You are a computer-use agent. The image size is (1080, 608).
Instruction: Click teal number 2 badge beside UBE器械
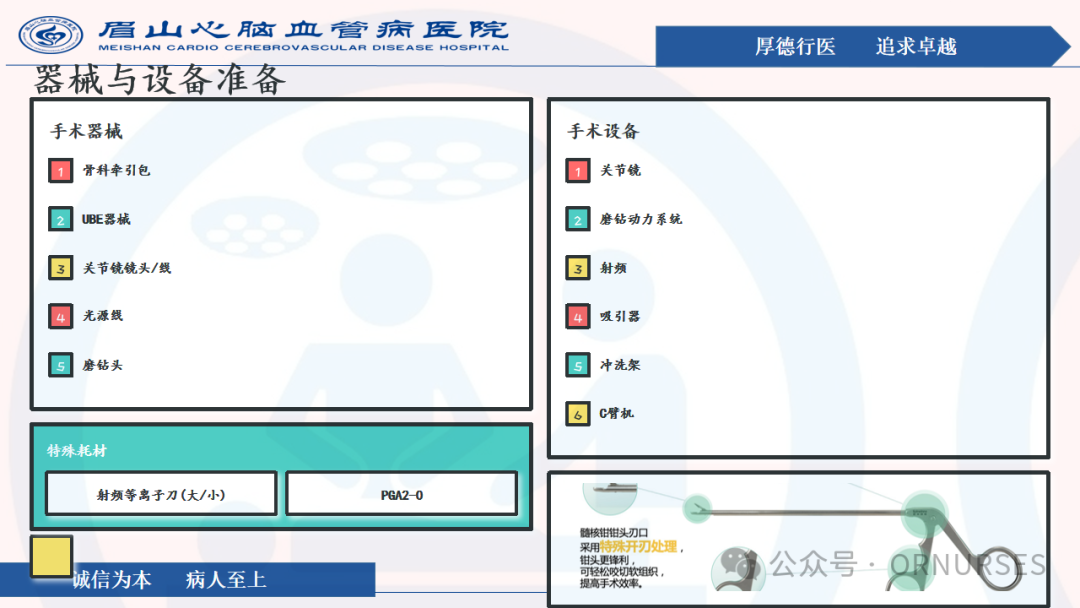point(61,220)
